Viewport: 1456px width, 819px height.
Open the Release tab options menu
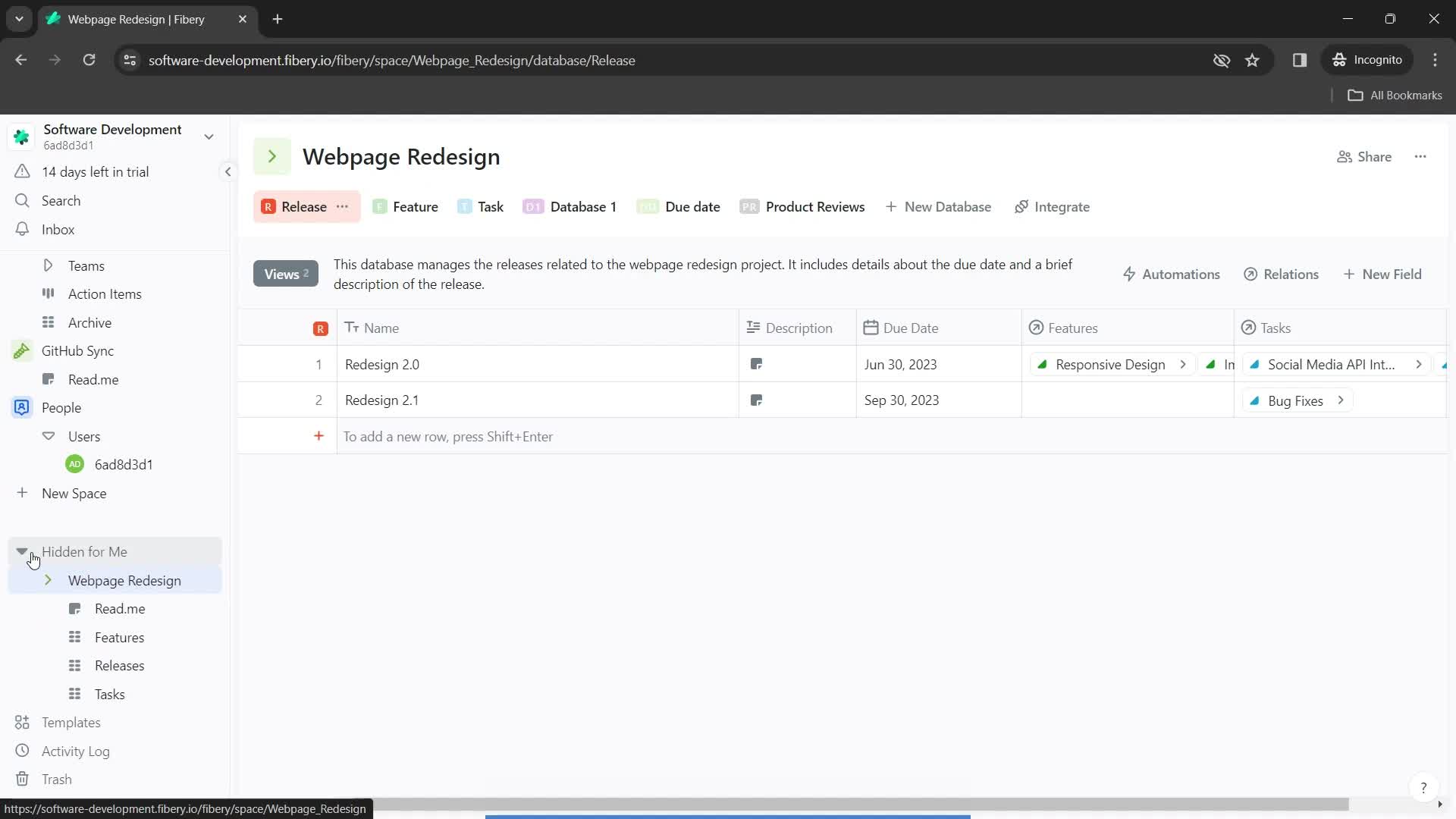(x=343, y=207)
